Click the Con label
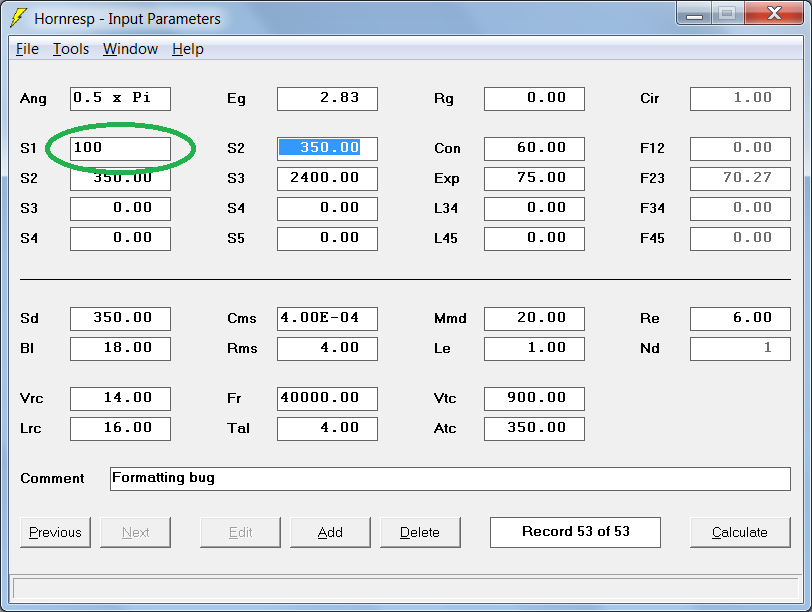 pos(447,149)
